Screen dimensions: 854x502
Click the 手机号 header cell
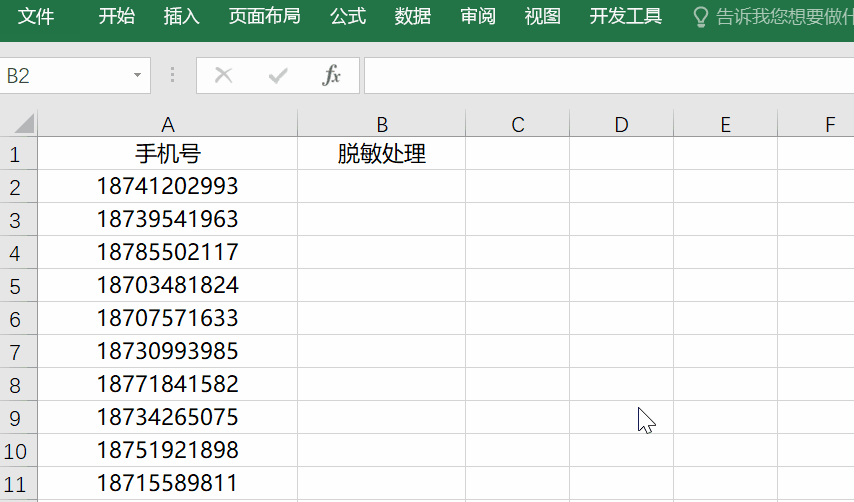(168, 154)
